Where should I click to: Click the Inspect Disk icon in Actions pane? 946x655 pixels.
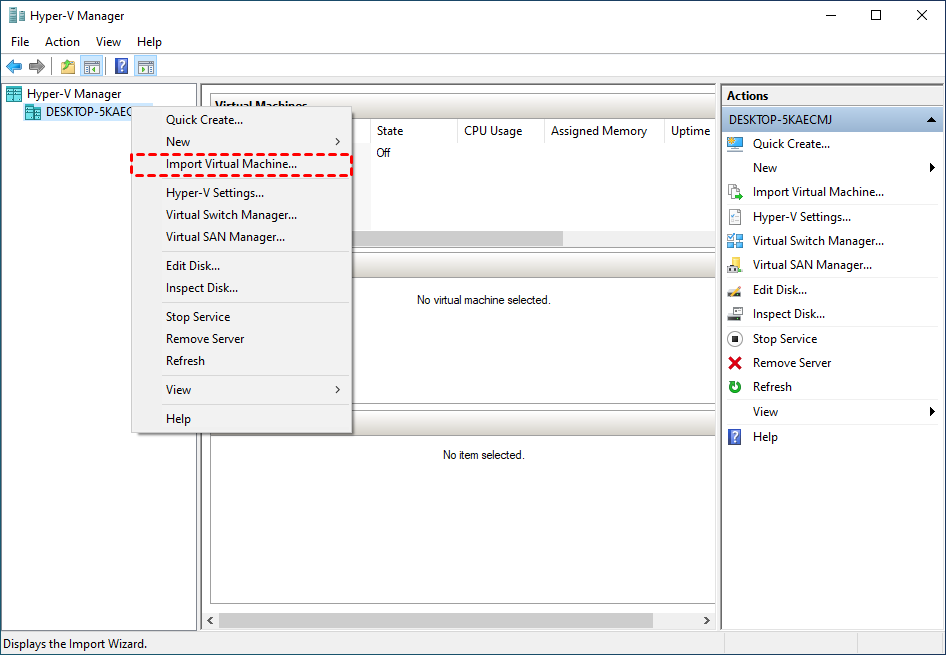735,314
